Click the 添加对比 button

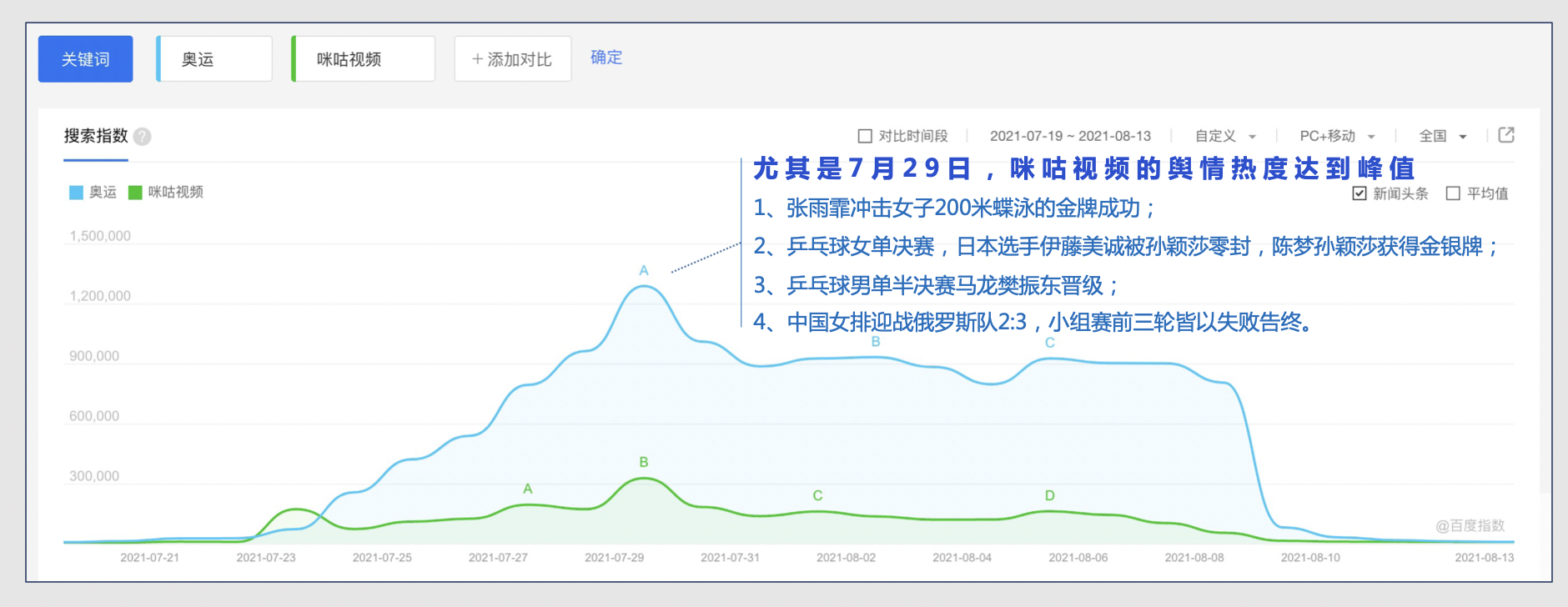[x=512, y=59]
